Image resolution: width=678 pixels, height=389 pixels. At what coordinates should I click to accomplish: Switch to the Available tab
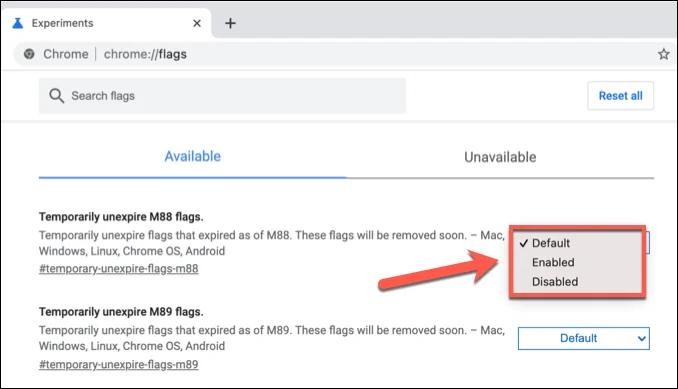click(x=192, y=156)
